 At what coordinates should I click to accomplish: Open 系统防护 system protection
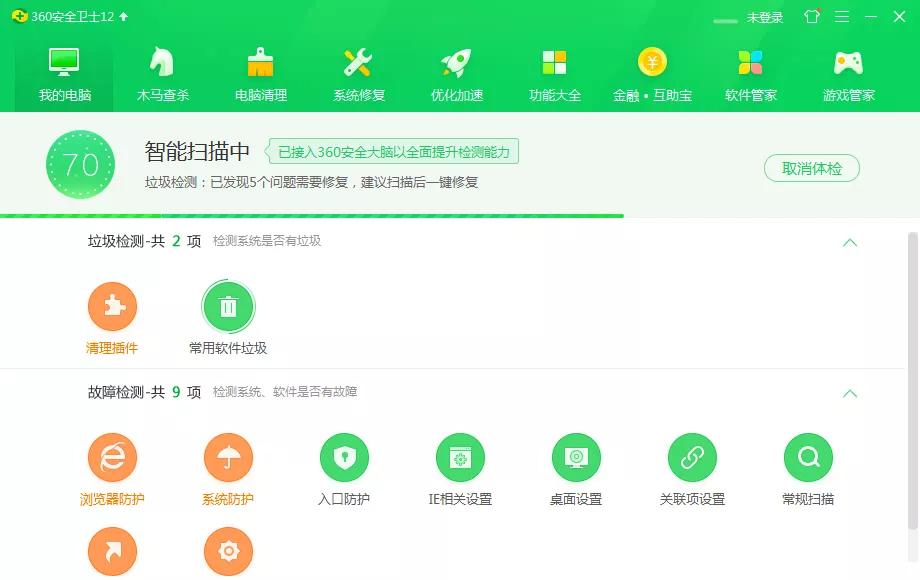pyautogui.click(x=229, y=455)
